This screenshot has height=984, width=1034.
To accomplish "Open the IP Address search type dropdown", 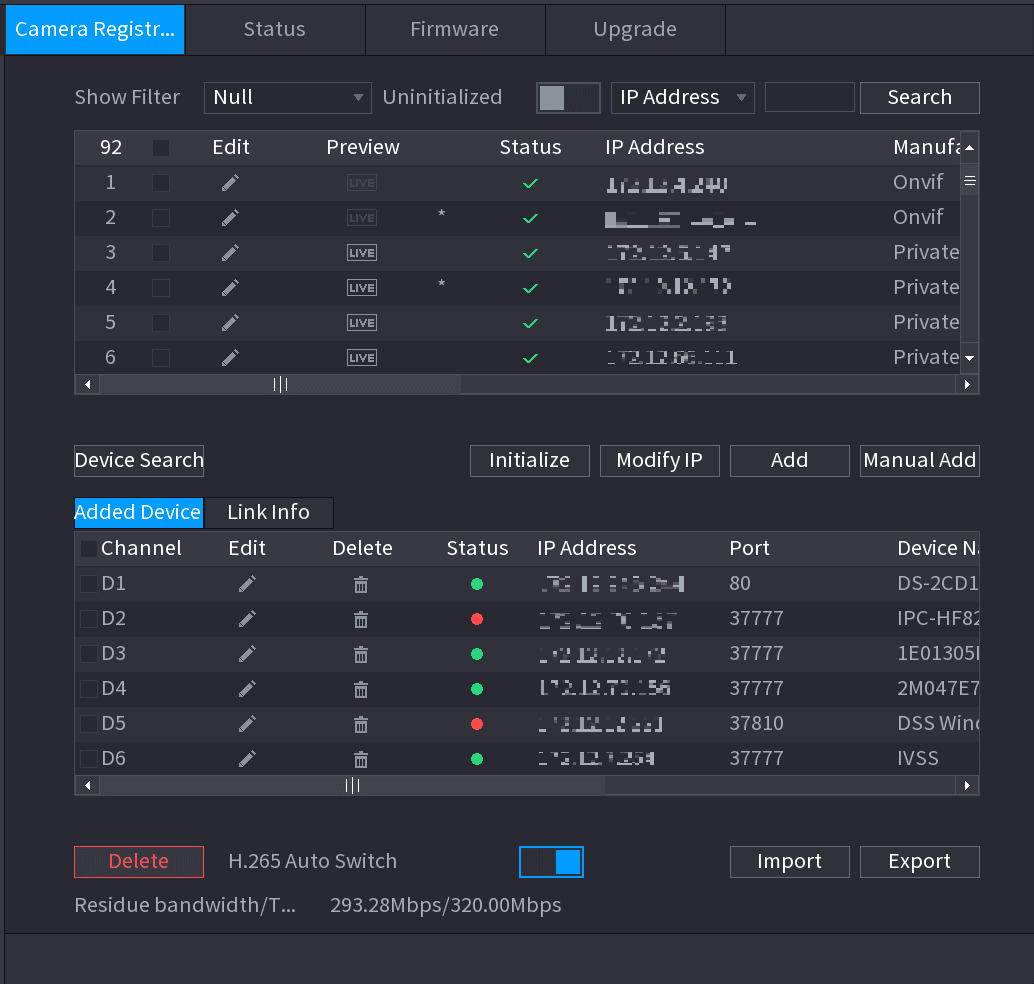I will (683, 98).
